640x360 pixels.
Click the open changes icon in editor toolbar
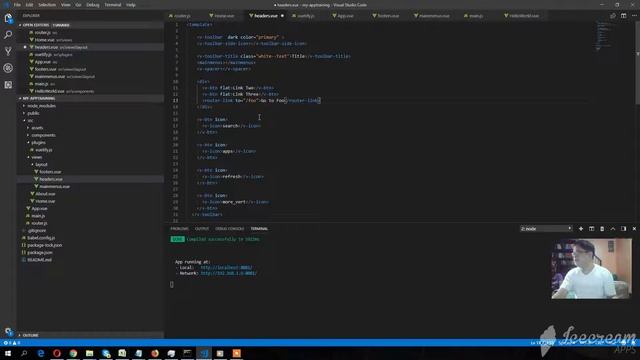coord(613,16)
